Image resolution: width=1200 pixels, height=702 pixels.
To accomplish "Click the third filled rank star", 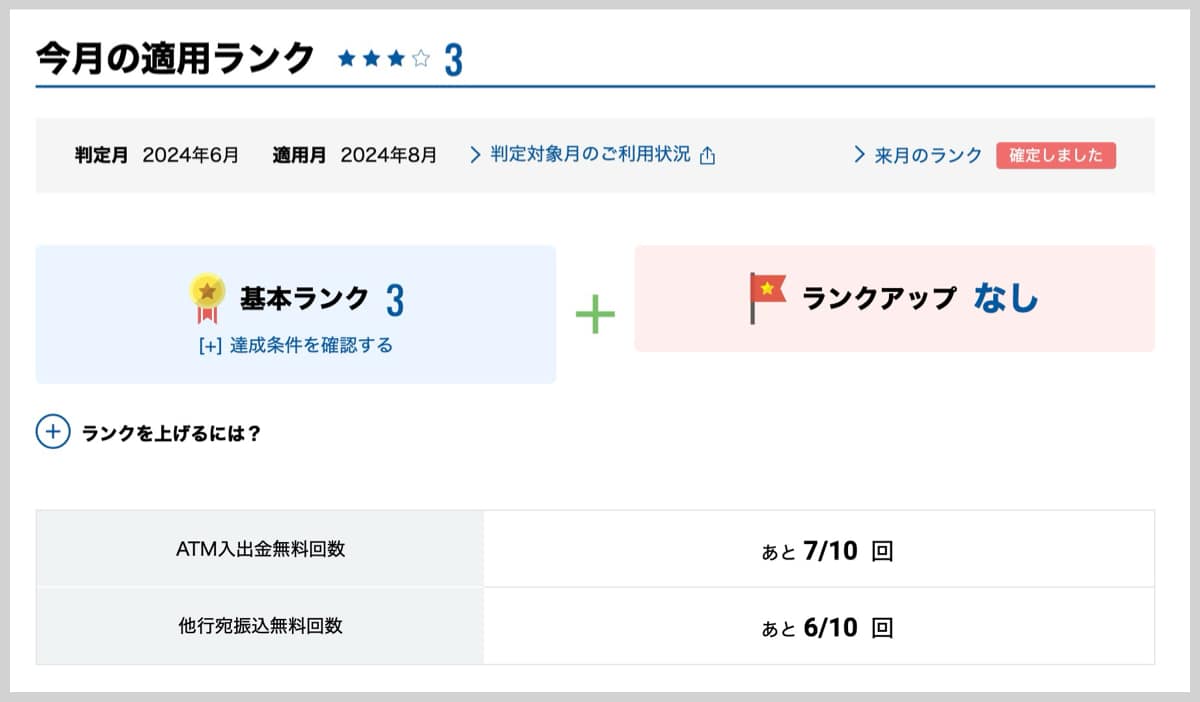I will [x=395, y=58].
